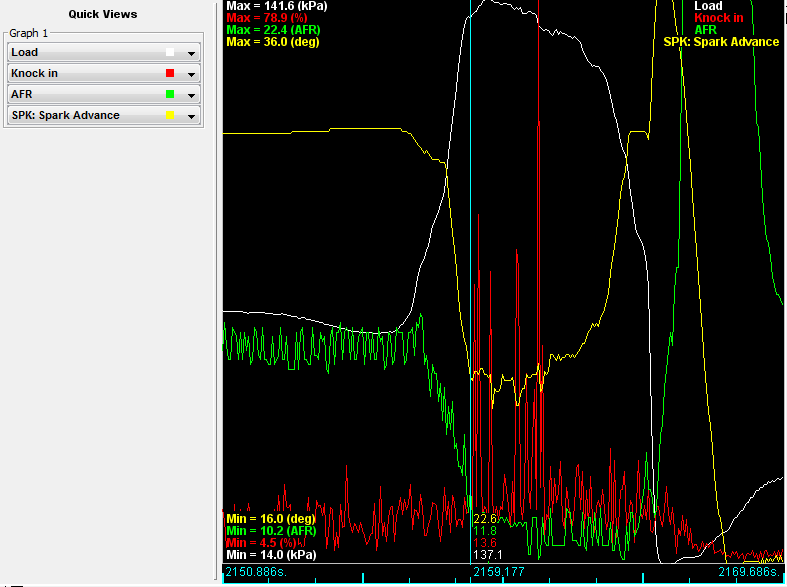Click the white Load legend in graph
787x587 pixels.
tap(708, 6)
